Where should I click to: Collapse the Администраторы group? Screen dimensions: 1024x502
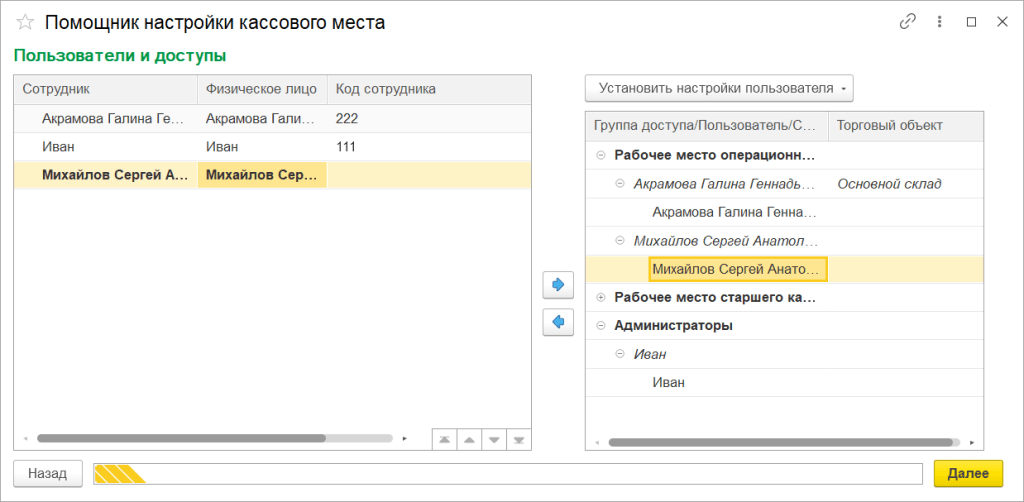point(600,325)
